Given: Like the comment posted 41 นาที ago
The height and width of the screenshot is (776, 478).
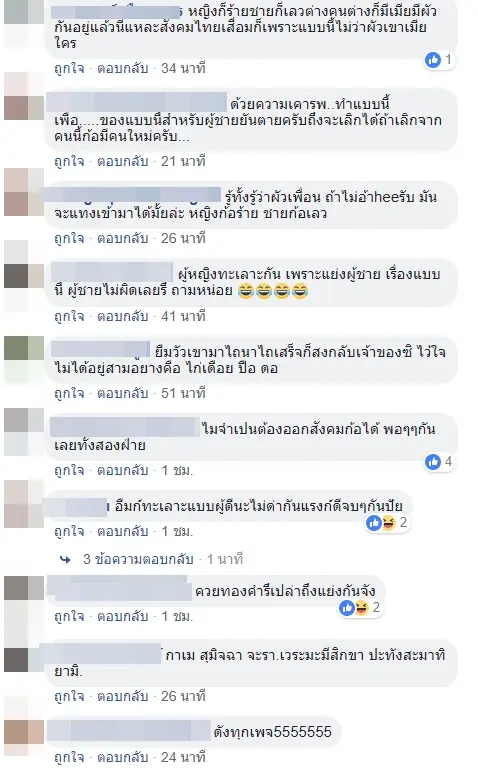Looking at the screenshot, I should (69, 316).
